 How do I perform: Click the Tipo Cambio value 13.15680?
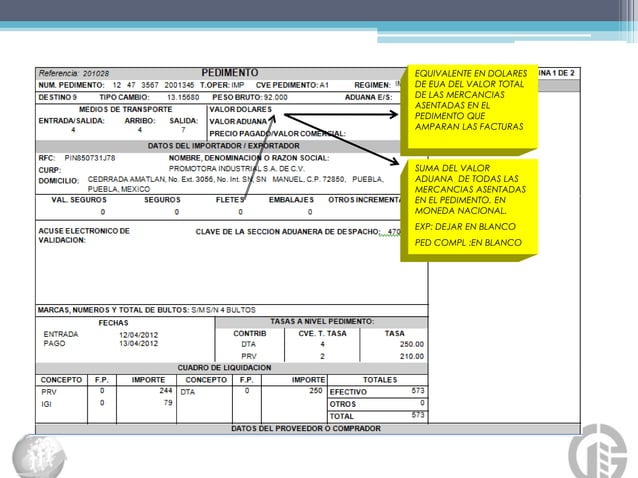(183, 98)
